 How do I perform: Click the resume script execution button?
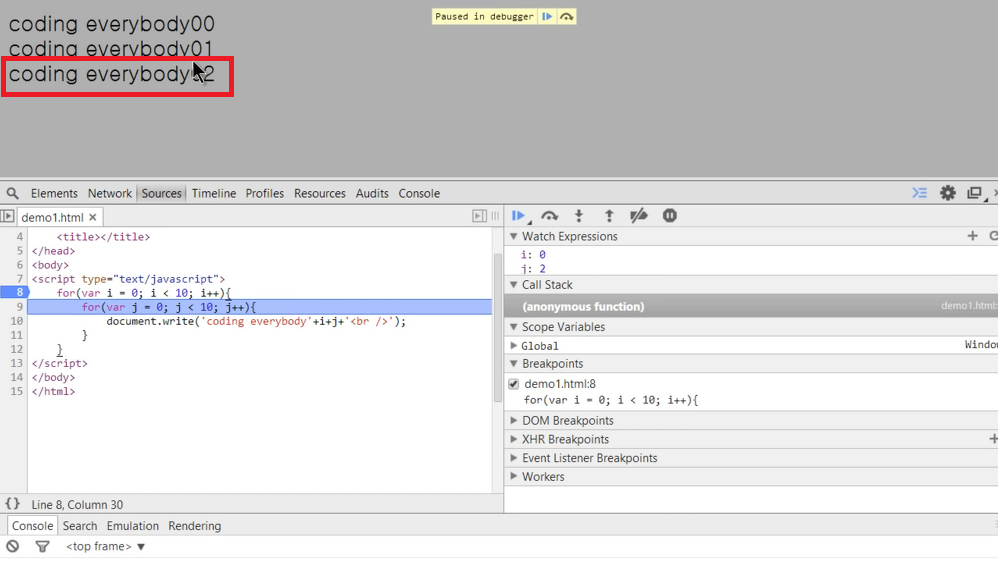pos(519,216)
